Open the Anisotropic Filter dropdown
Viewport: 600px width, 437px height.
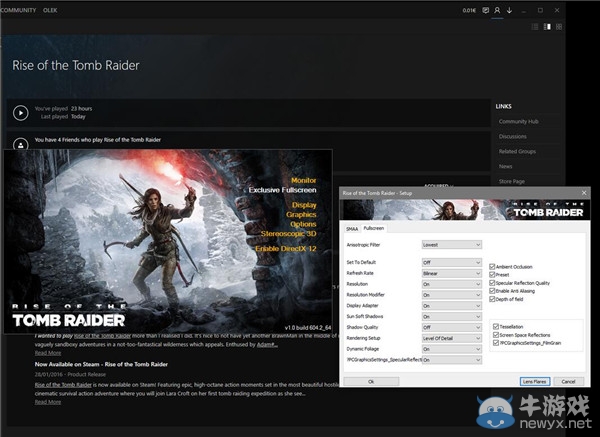pyautogui.click(x=452, y=245)
